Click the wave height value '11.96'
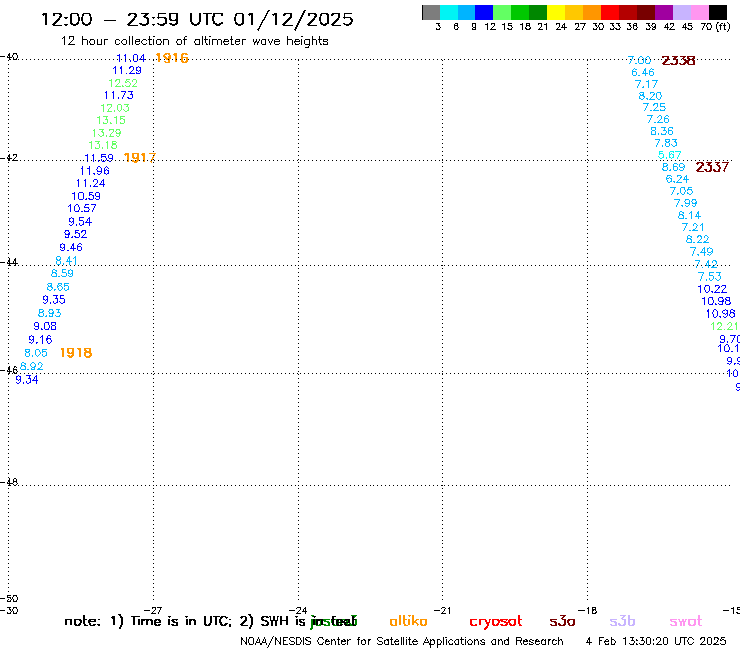The height and width of the screenshot is (650, 740). 94,171
